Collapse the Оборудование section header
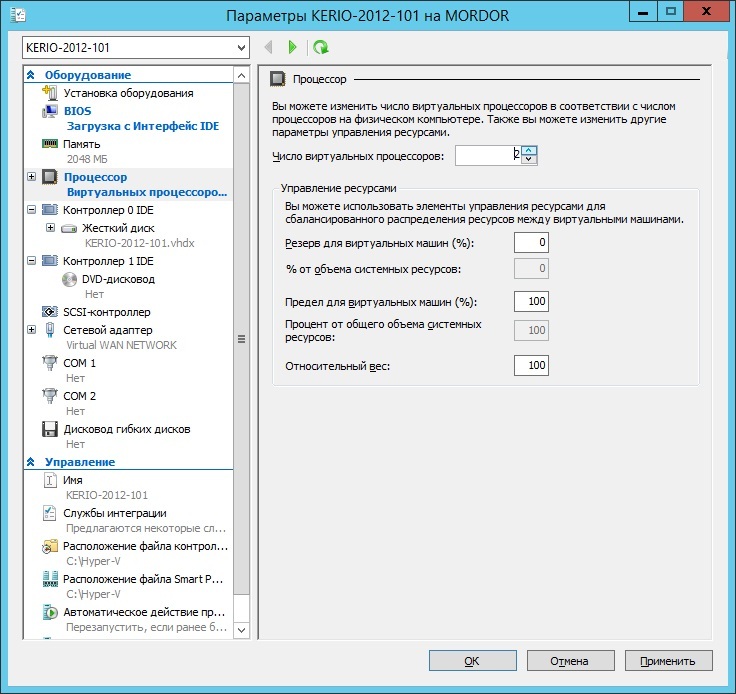Viewport: 736px width, 694px height. tap(31, 75)
